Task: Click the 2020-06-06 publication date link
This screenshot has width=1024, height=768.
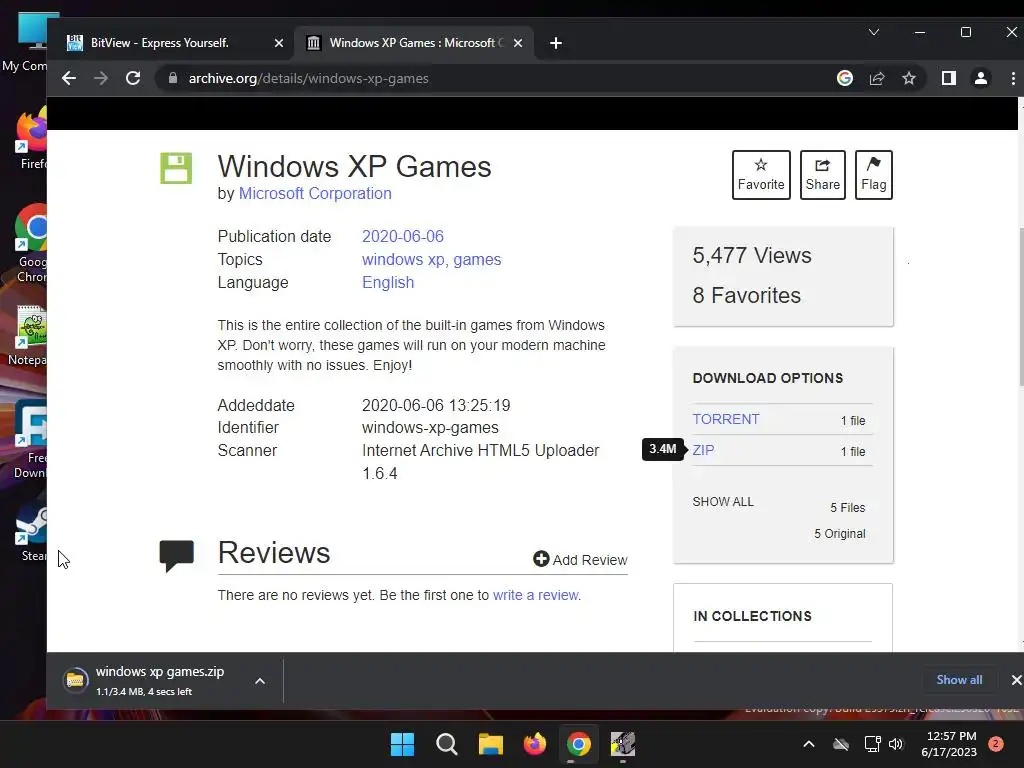Action: click(x=402, y=236)
